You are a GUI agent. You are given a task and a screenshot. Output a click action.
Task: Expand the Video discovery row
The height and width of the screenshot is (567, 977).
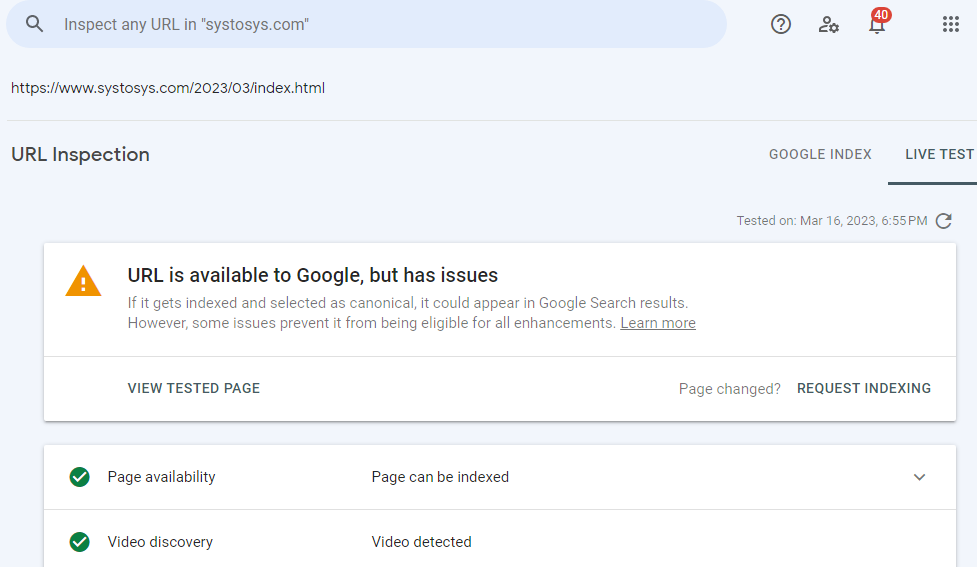click(500, 542)
